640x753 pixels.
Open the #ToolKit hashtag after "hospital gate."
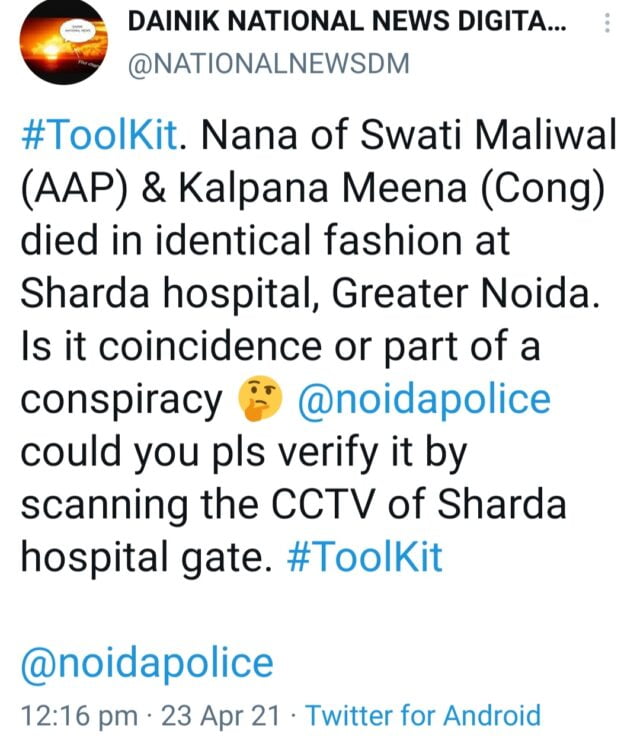coord(365,557)
